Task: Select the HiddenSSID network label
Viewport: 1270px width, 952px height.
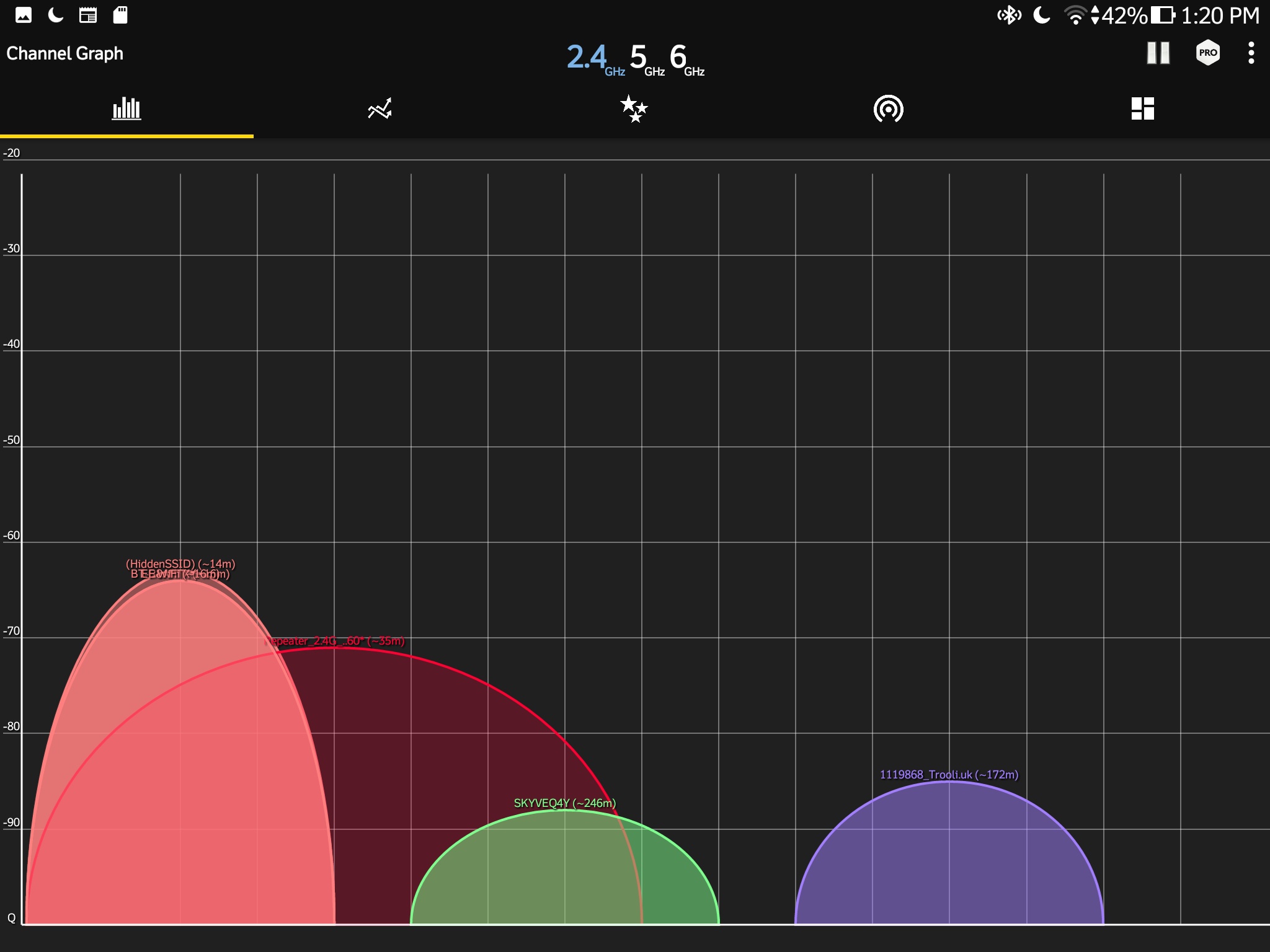Action: (x=180, y=563)
